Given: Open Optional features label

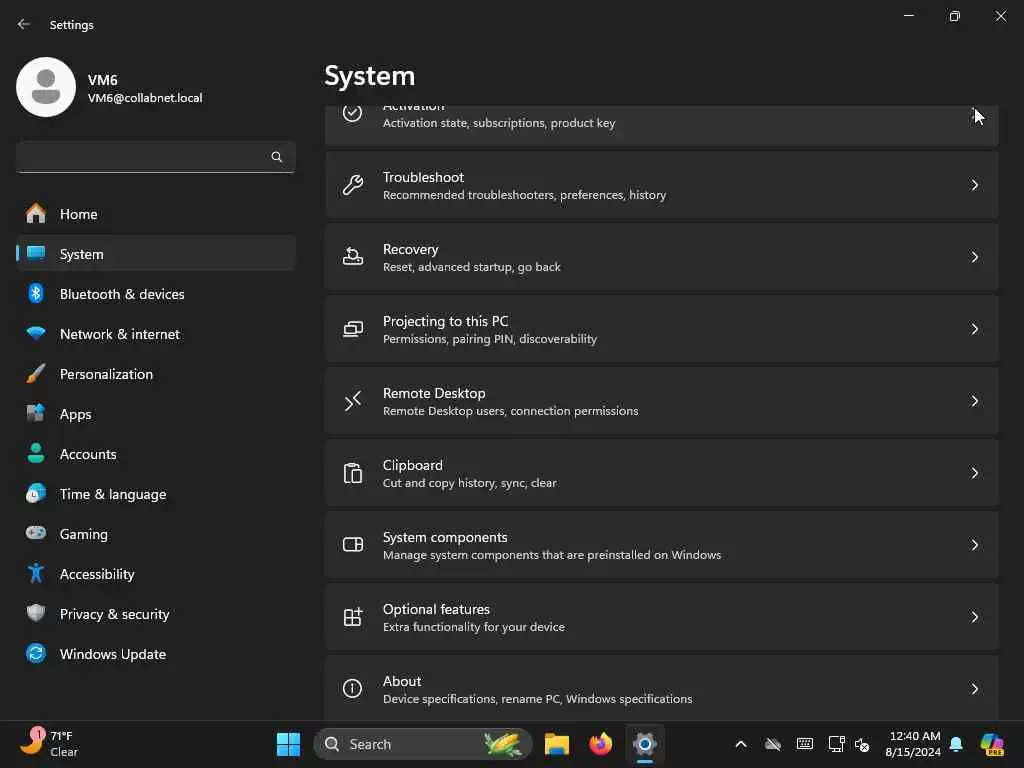Looking at the screenshot, I should [436, 609].
